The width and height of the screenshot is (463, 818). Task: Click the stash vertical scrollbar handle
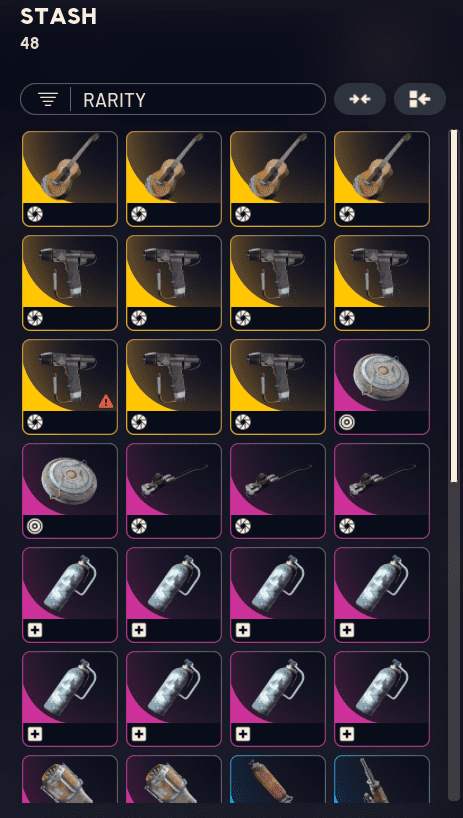(x=454, y=306)
